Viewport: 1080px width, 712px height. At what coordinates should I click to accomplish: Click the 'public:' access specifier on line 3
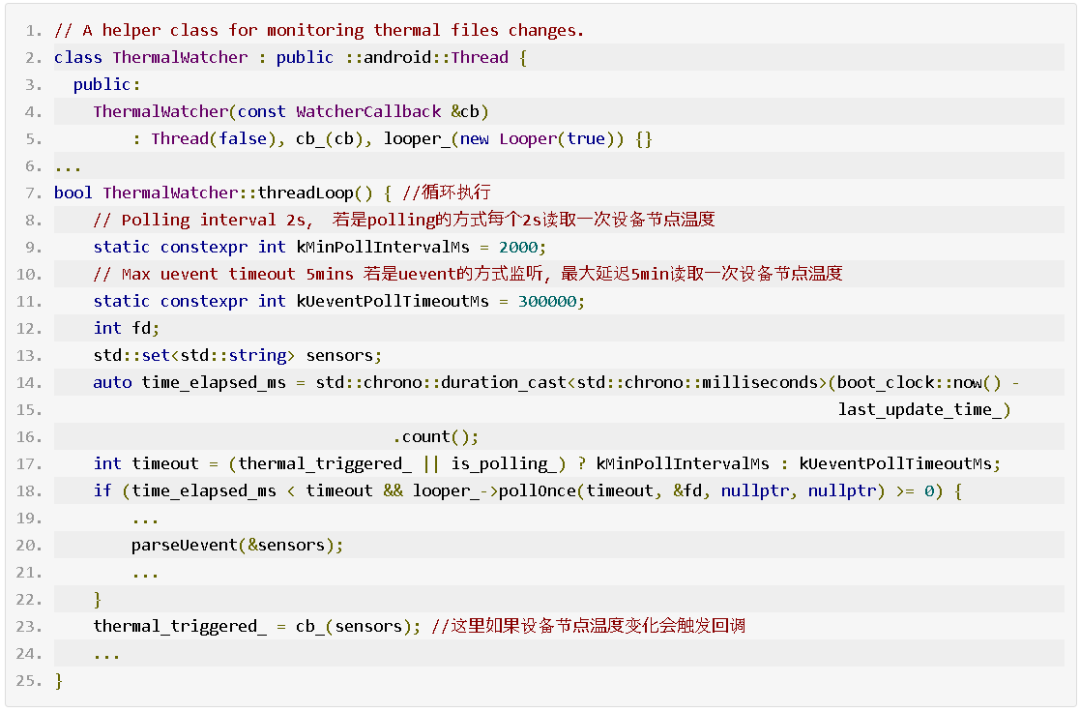tap(107, 85)
